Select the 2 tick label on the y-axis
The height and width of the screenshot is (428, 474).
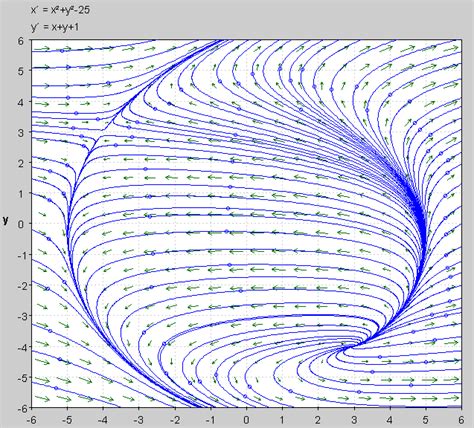click(x=21, y=163)
